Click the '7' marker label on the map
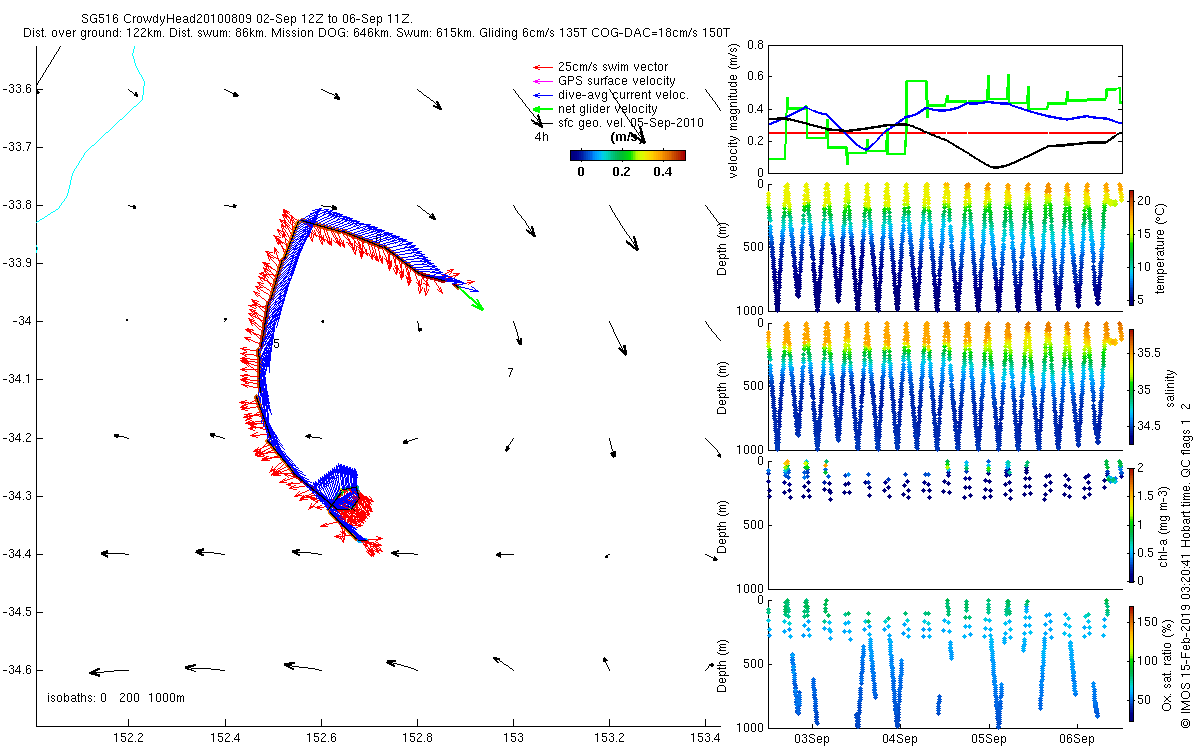 [x=510, y=372]
